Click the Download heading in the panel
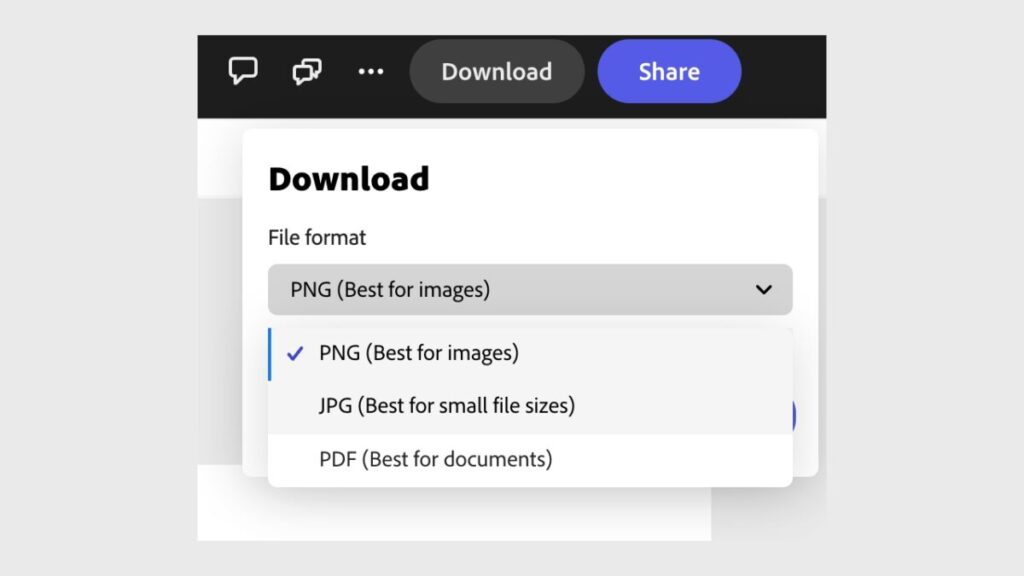This screenshot has height=576, width=1024. pyautogui.click(x=349, y=179)
